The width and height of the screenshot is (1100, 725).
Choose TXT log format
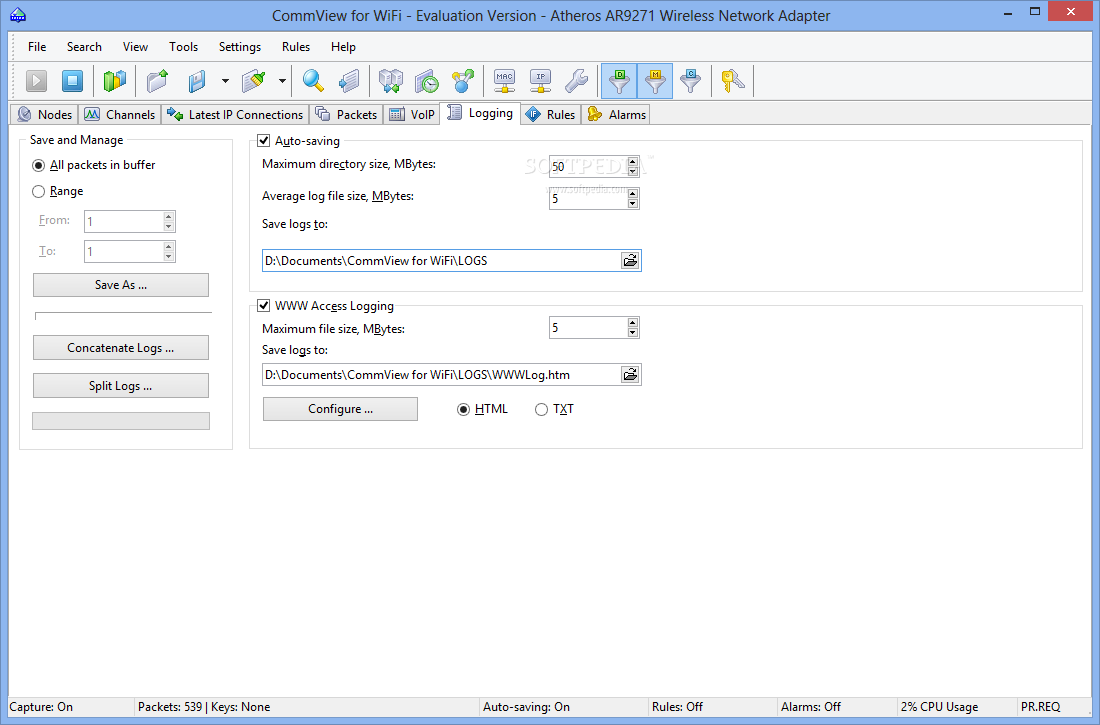click(541, 409)
